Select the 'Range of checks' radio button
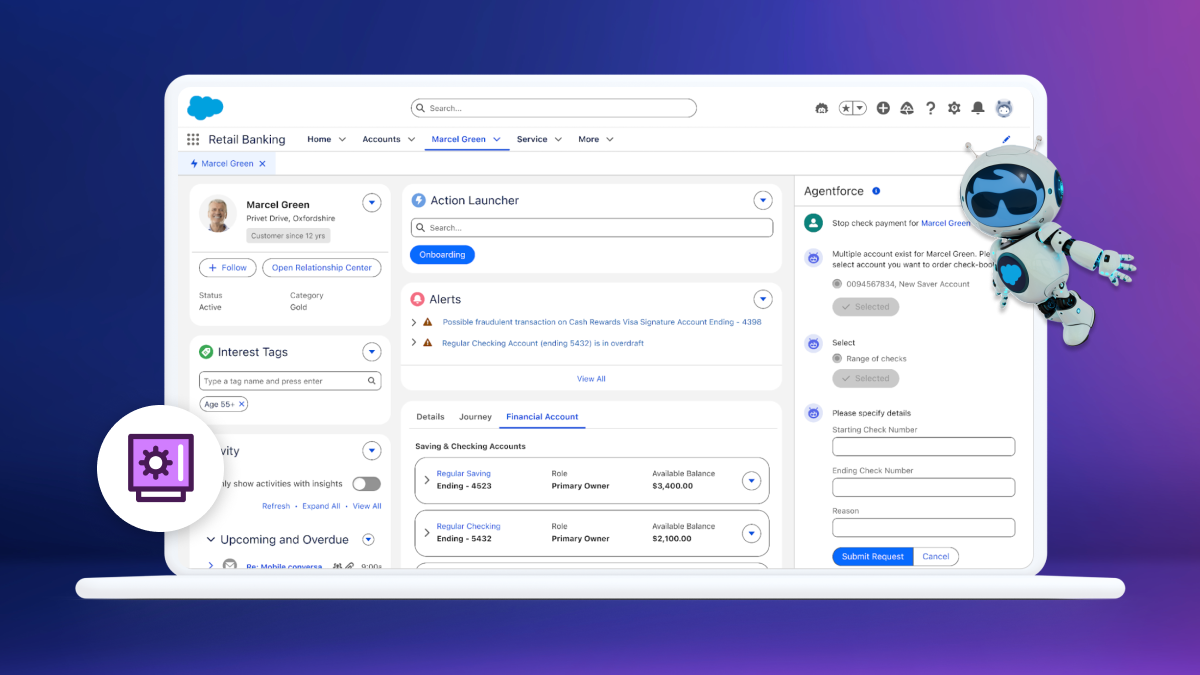Viewport: 1200px width, 675px height. (839, 358)
